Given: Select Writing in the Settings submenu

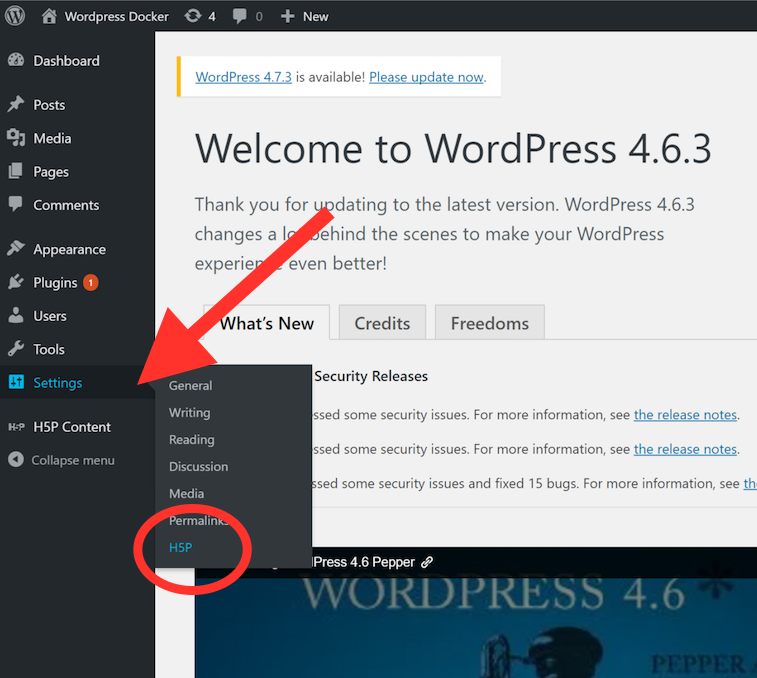Looking at the screenshot, I should click(x=189, y=413).
